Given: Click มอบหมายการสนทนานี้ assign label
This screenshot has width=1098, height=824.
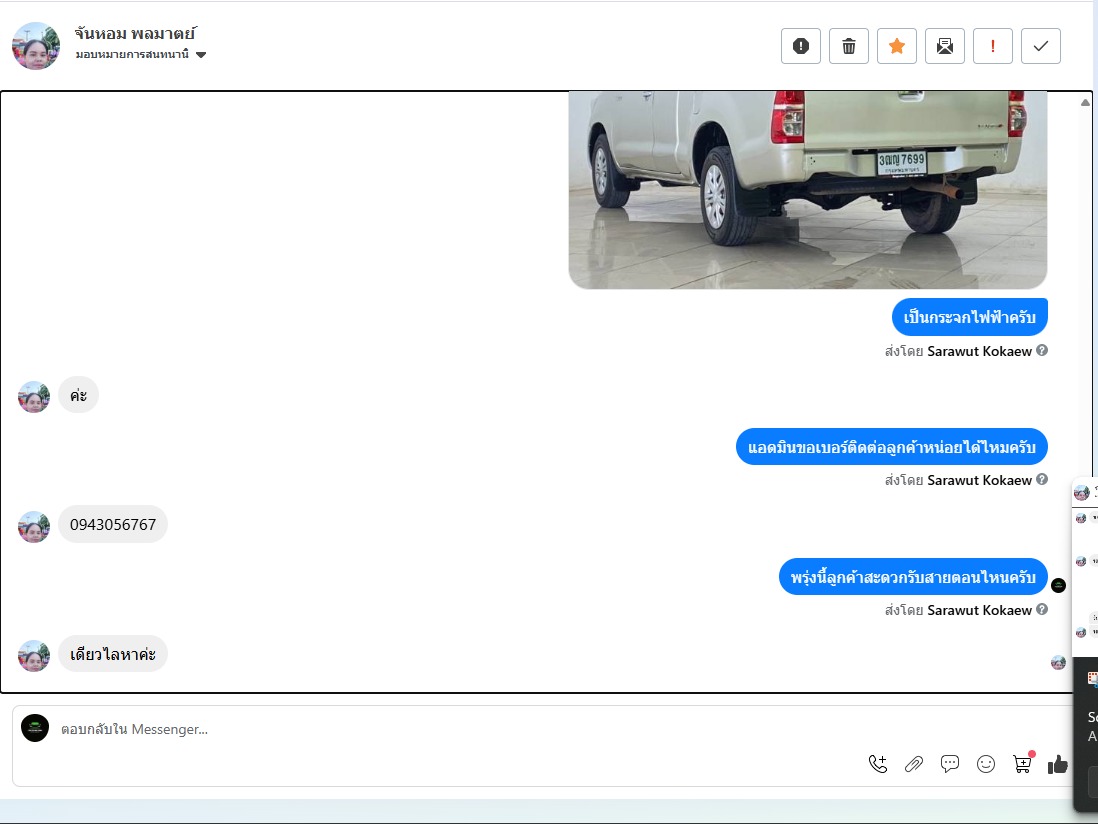Looking at the screenshot, I should click(132, 54).
